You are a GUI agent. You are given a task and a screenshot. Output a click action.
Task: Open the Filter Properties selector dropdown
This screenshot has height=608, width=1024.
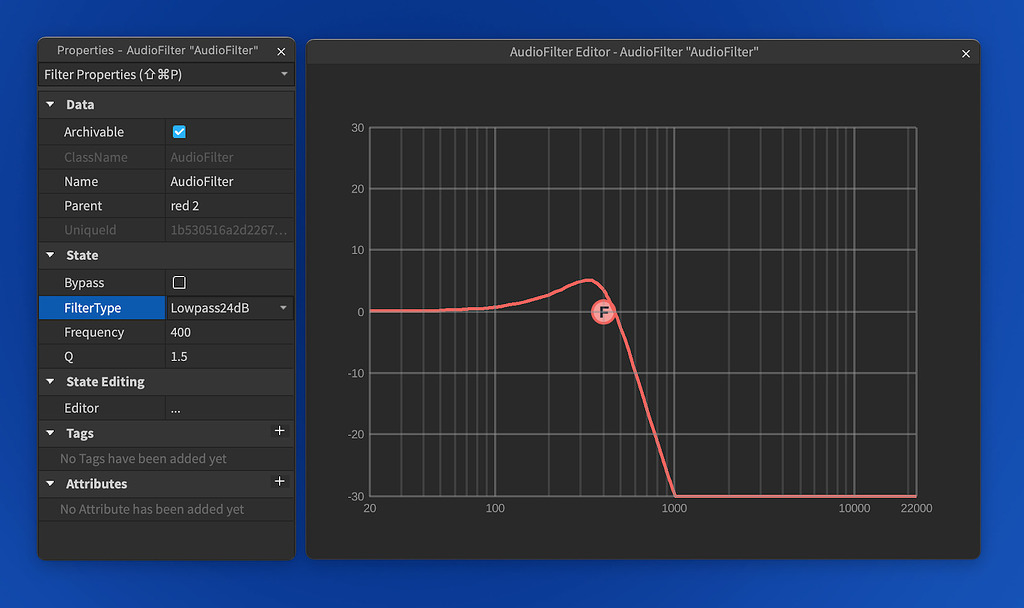tap(283, 74)
